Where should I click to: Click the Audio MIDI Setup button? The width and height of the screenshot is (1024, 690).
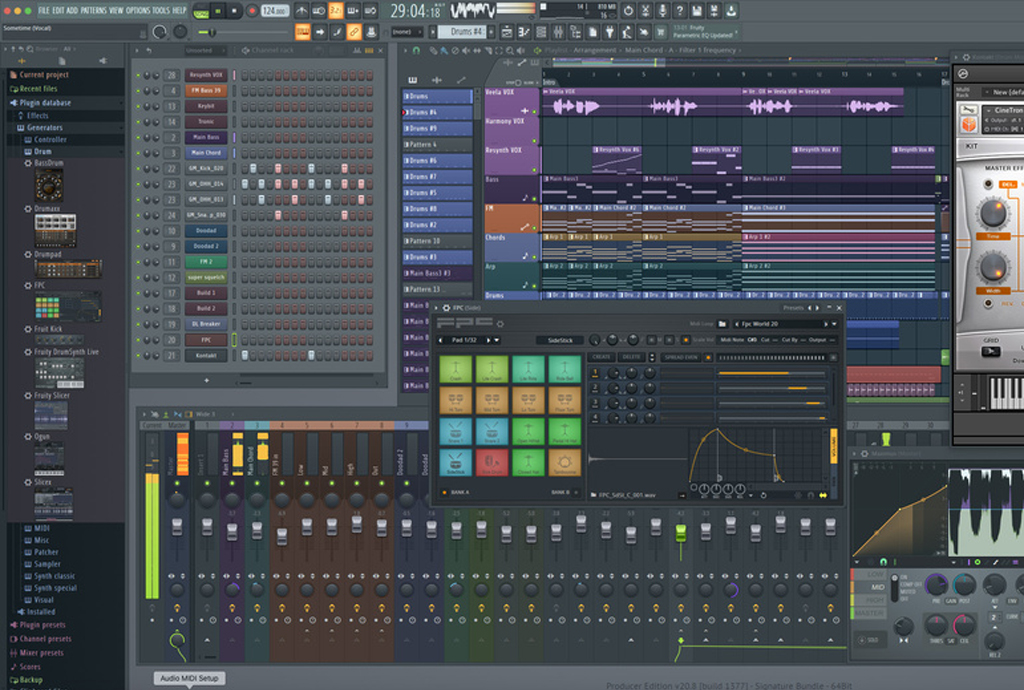point(190,678)
